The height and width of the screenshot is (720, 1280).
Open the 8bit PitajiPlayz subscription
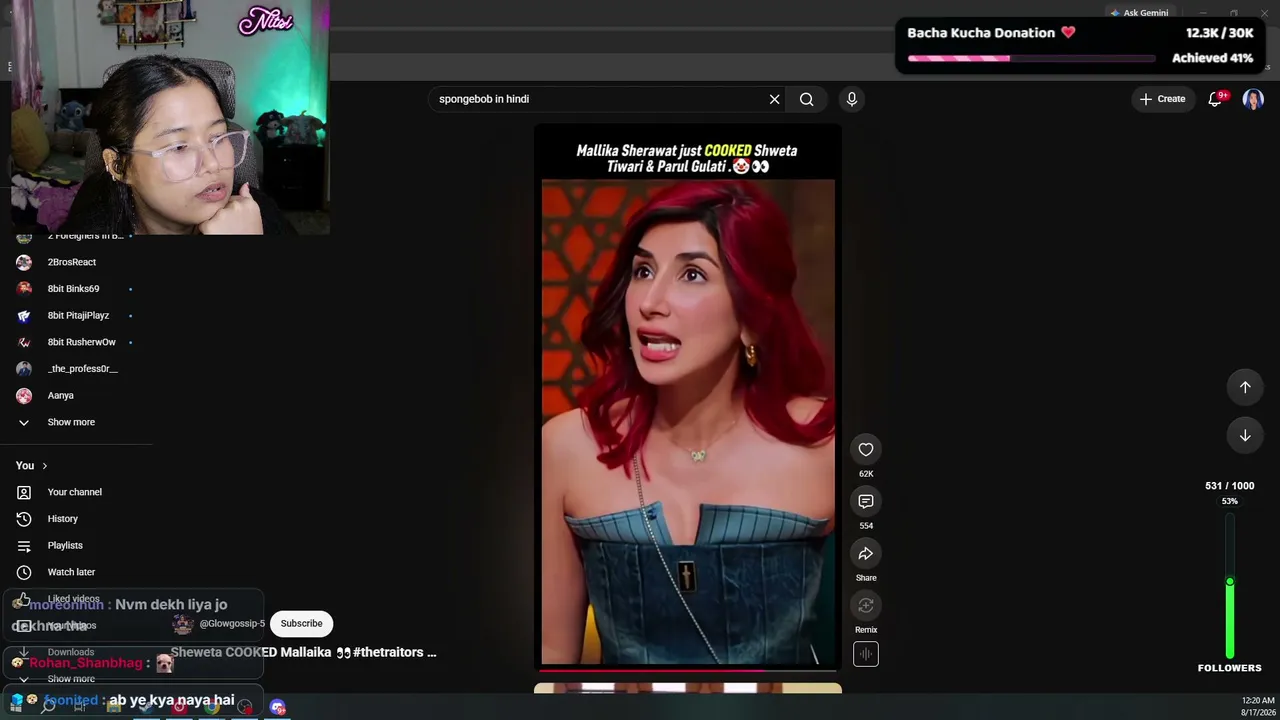[76, 315]
